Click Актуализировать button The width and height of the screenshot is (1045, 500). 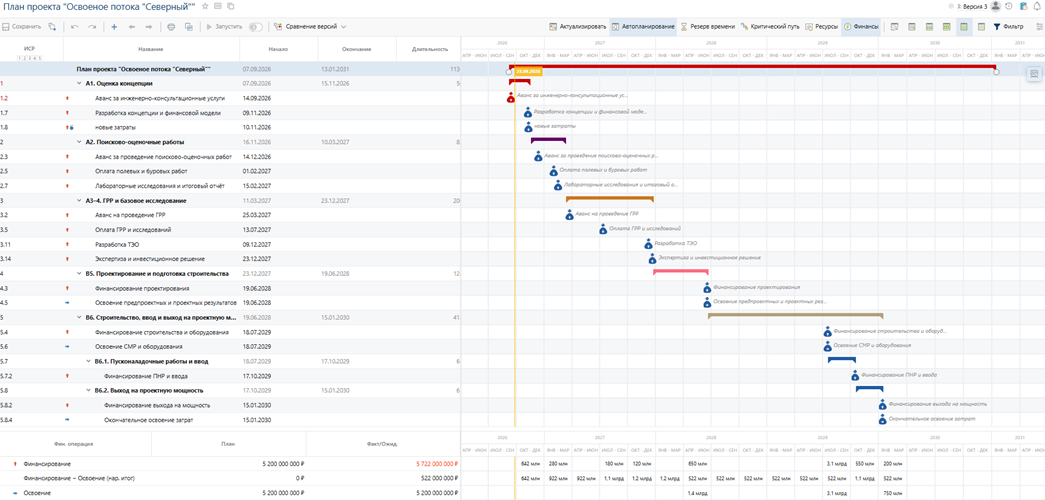click(578, 27)
